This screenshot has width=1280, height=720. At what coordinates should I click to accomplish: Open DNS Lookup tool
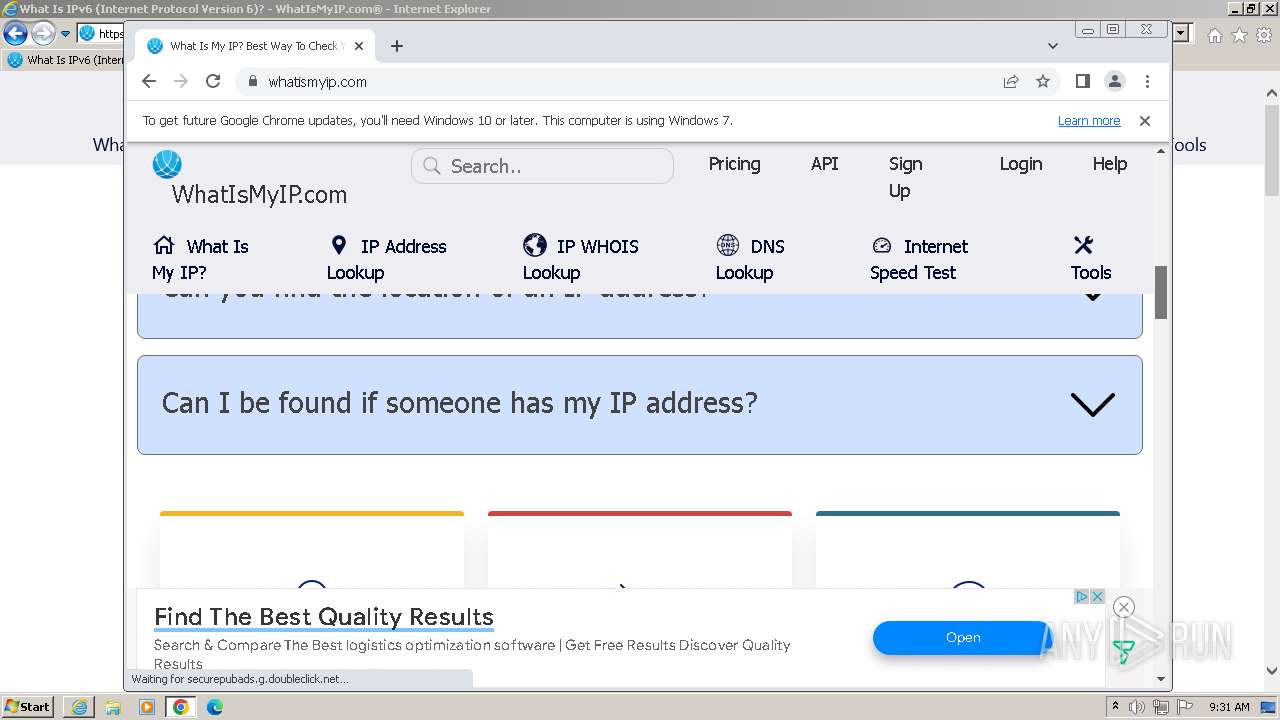tap(750, 259)
